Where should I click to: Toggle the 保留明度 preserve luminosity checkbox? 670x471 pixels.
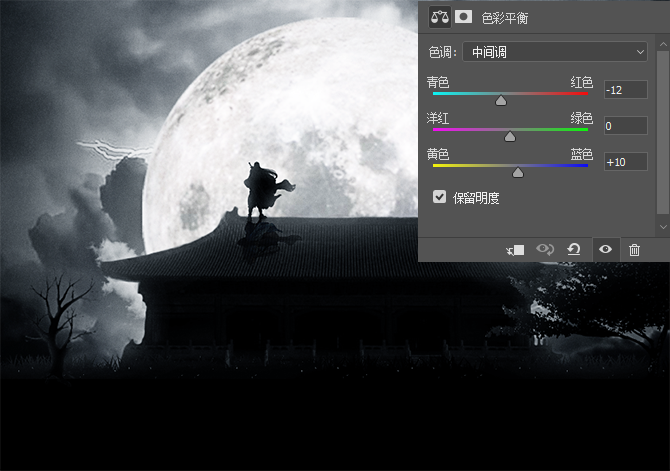point(439,197)
